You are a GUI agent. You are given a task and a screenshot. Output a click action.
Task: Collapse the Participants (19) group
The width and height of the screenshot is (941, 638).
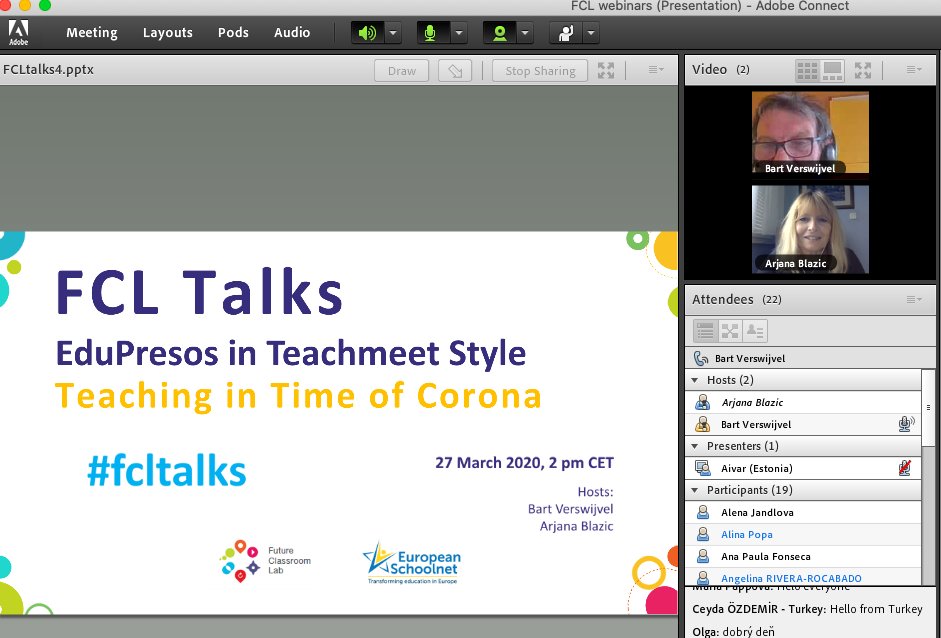695,490
